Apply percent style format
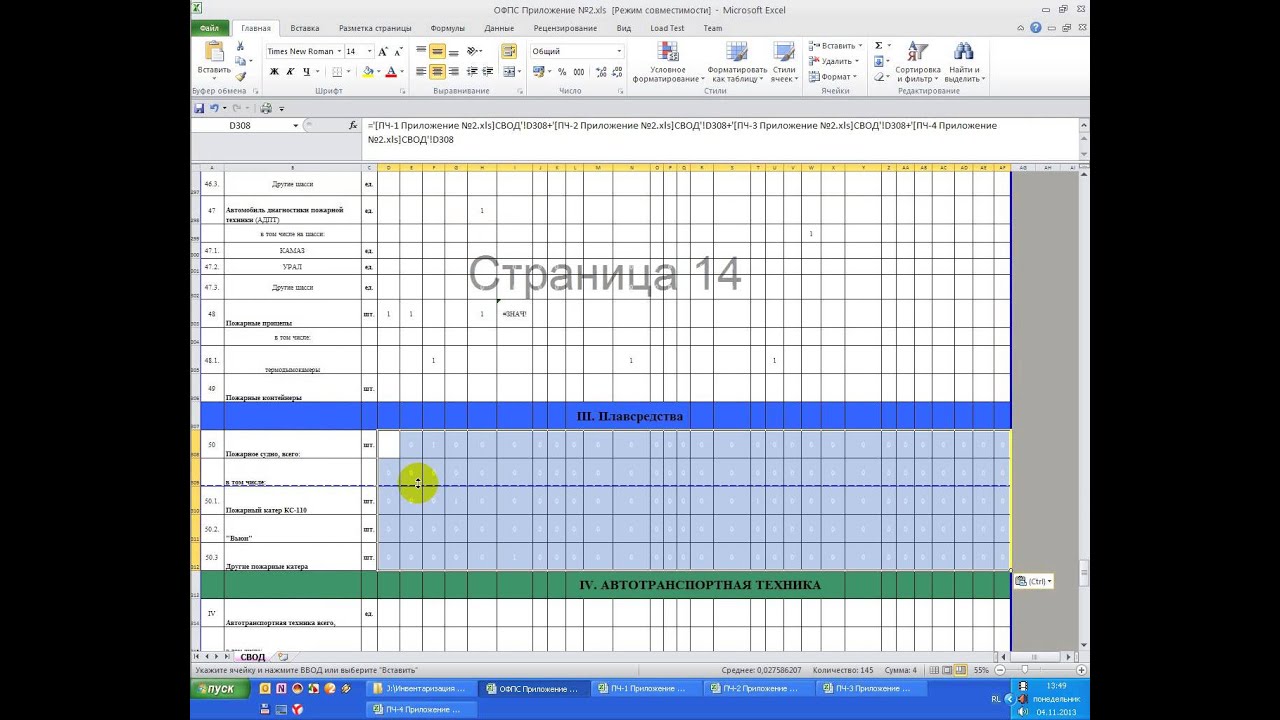The image size is (1280, 720). click(562, 72)
